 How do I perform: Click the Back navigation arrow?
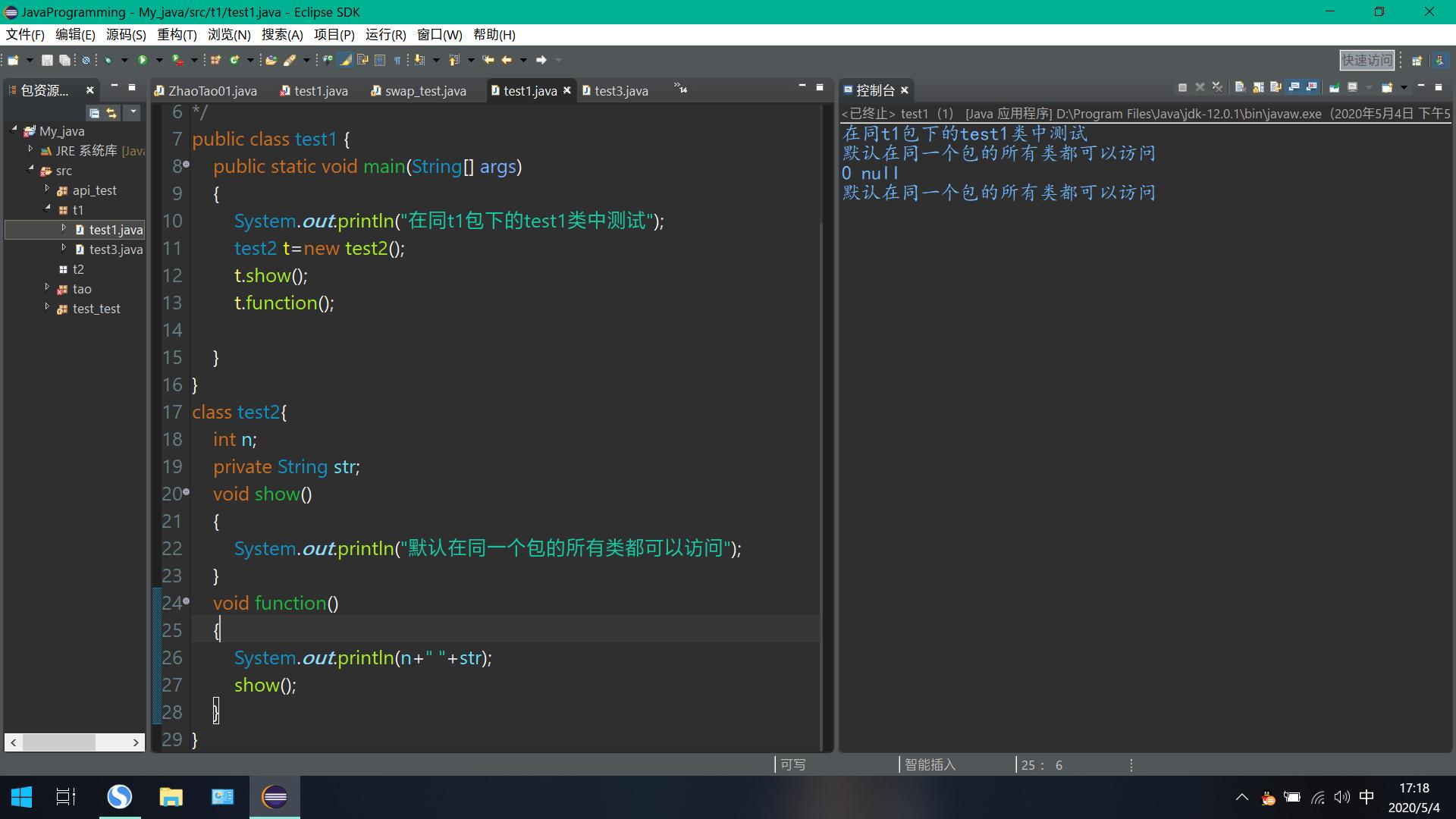[507, 60]
